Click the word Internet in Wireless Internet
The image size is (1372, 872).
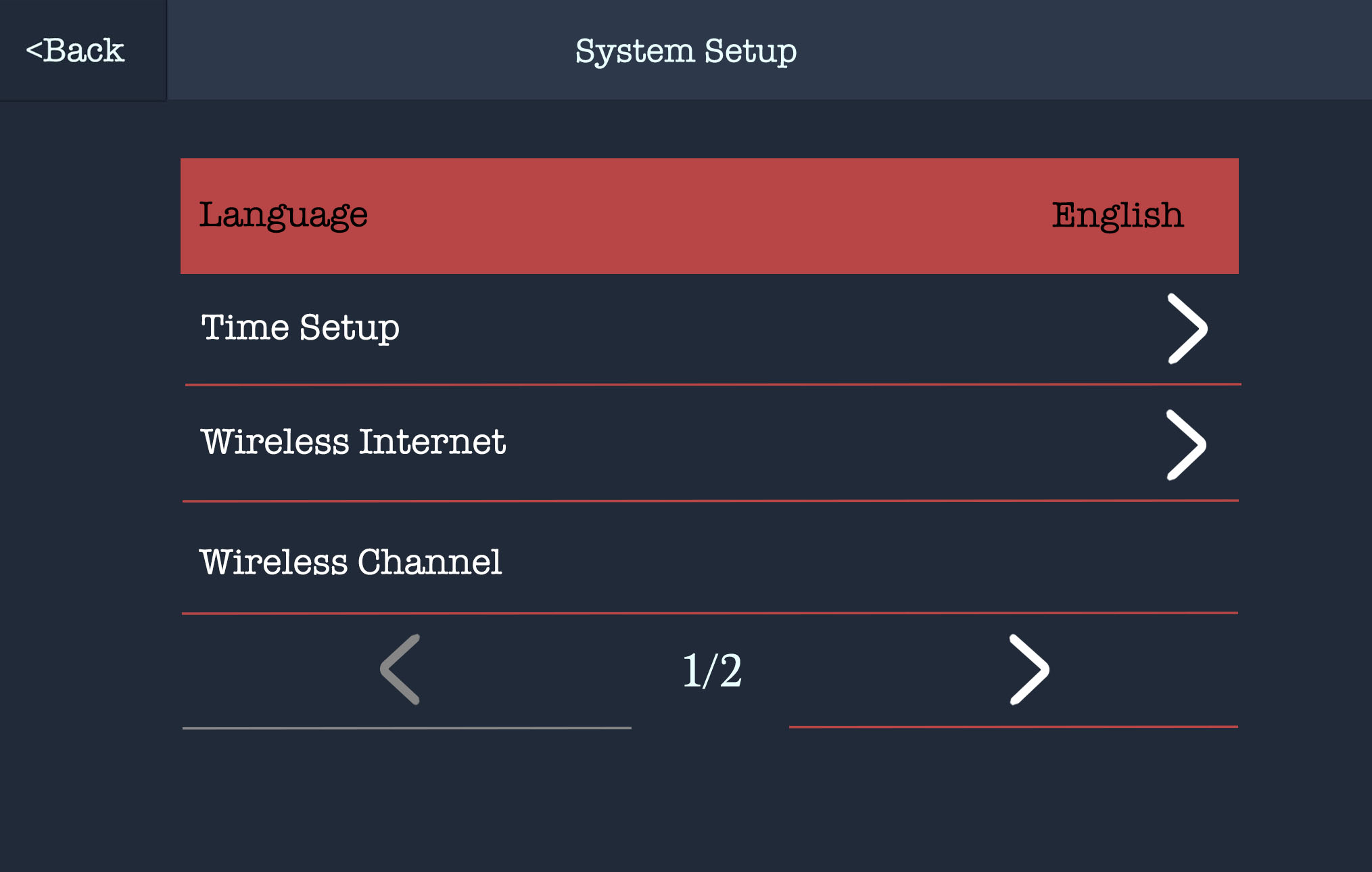[432, 442]
